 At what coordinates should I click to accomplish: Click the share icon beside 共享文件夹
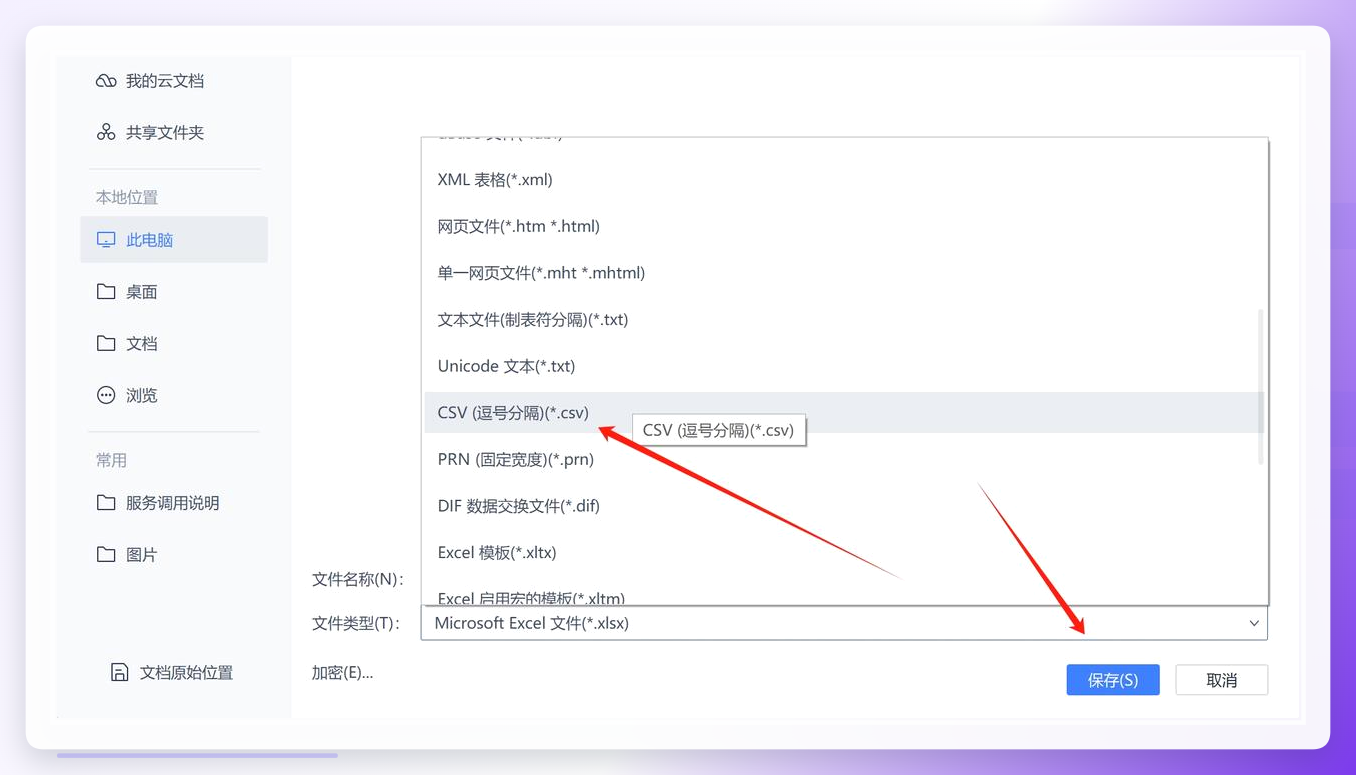pos(106,132)
